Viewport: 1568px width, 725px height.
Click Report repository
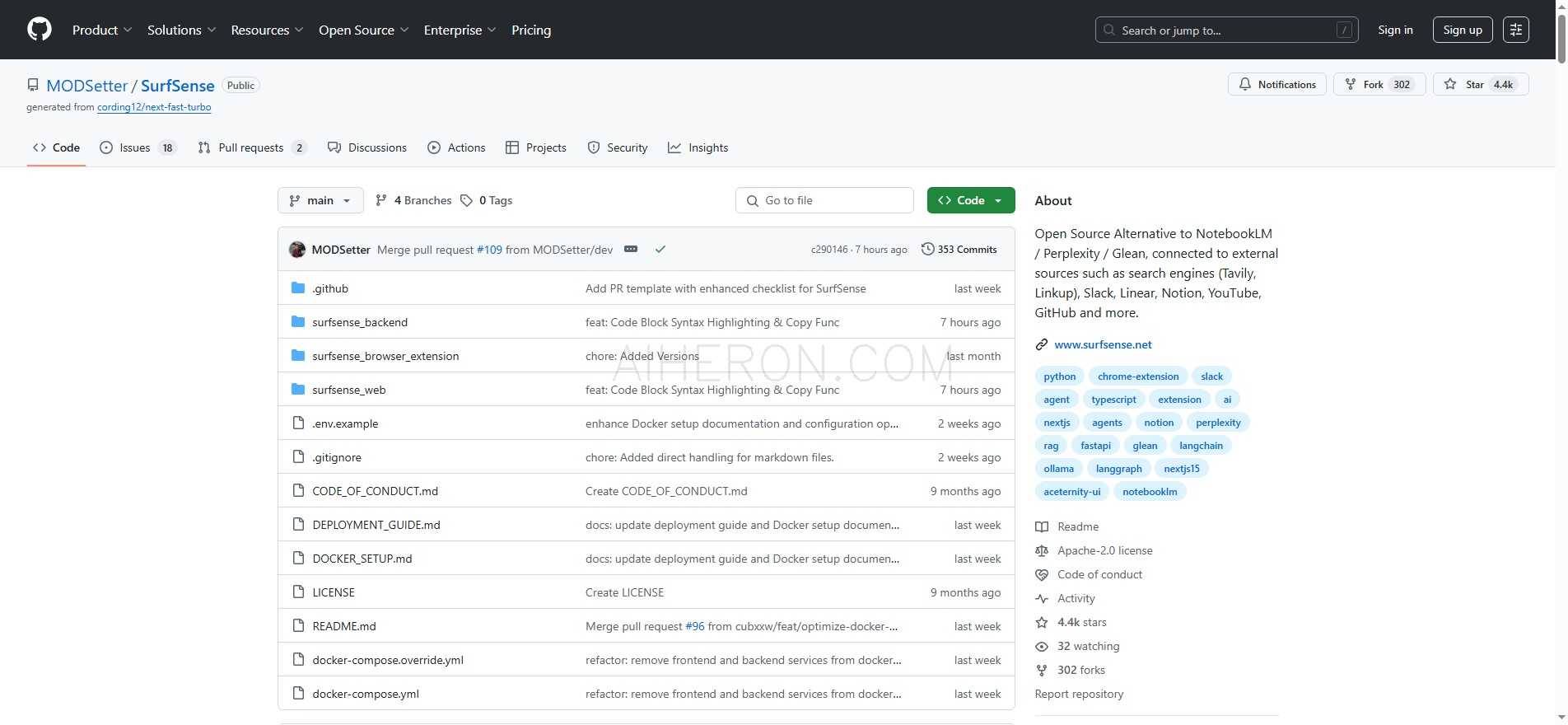point(1079,694)
